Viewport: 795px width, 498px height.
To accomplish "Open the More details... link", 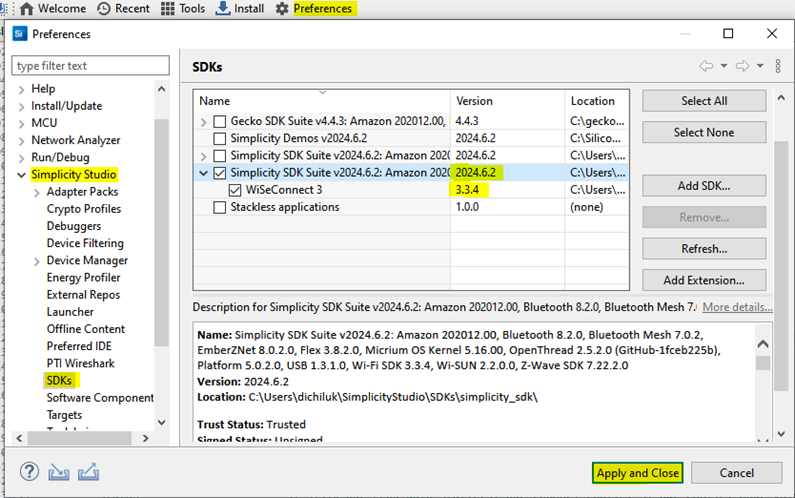I will pyautogui.click(x=737, y=307).
